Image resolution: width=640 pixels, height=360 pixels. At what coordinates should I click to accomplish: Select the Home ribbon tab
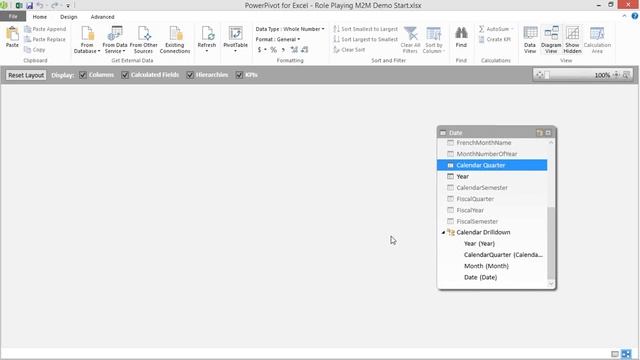[40, 17]
